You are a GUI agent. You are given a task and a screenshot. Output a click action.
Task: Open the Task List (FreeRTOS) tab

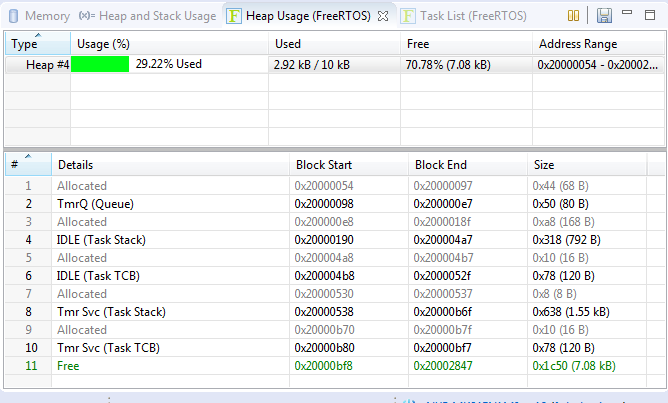464,16
